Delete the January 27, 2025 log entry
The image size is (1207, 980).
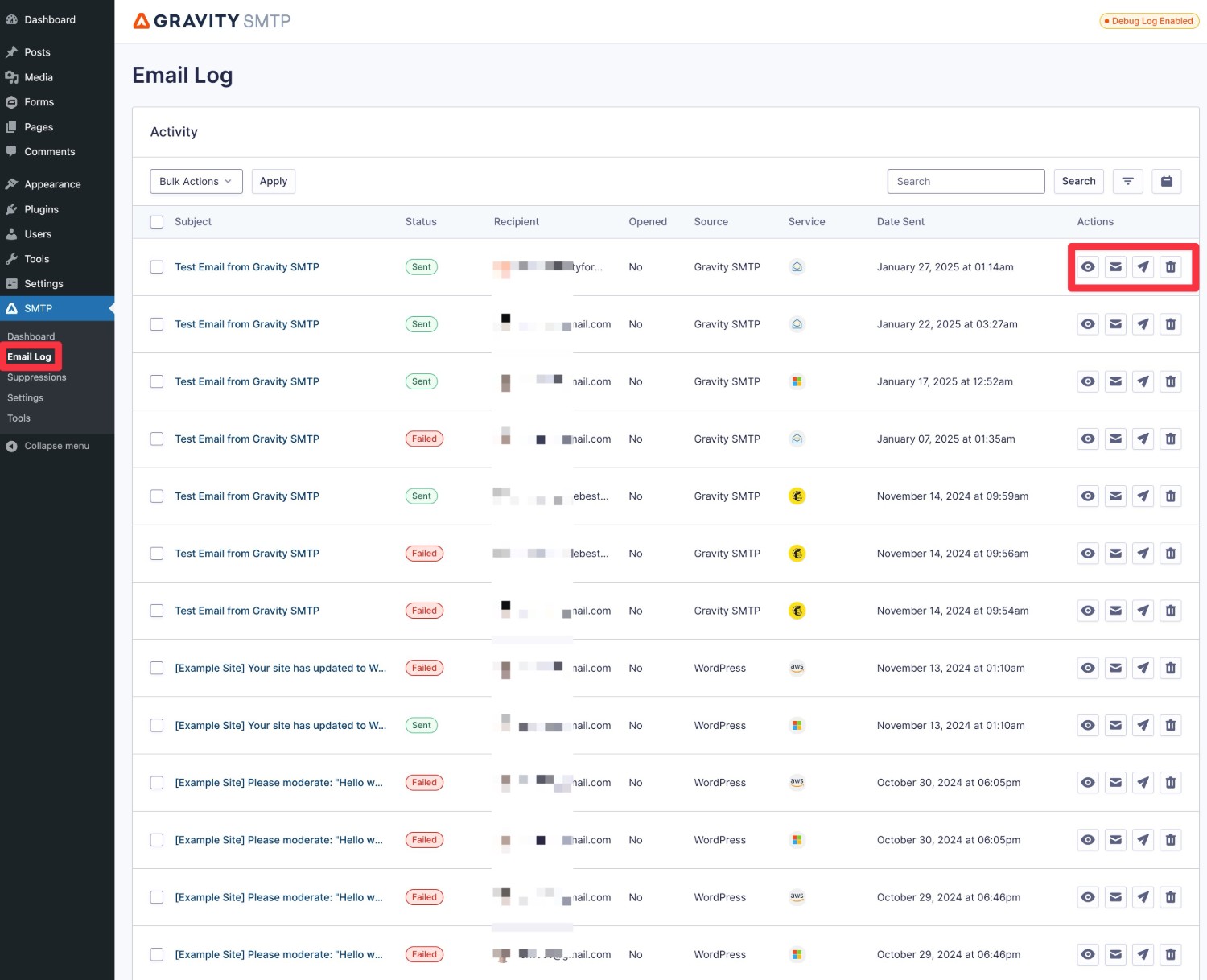coord(1171,267)
